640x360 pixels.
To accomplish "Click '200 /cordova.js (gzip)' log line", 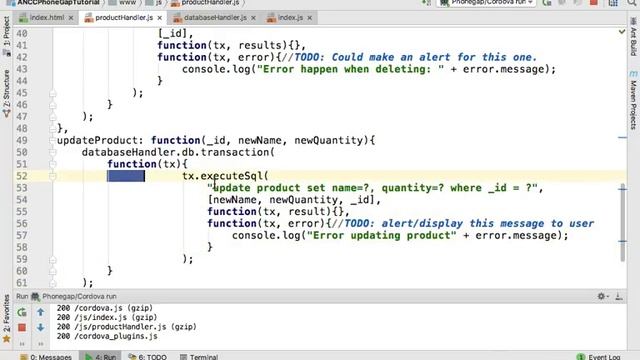I will pyautogui.click(x=105, y=308).
